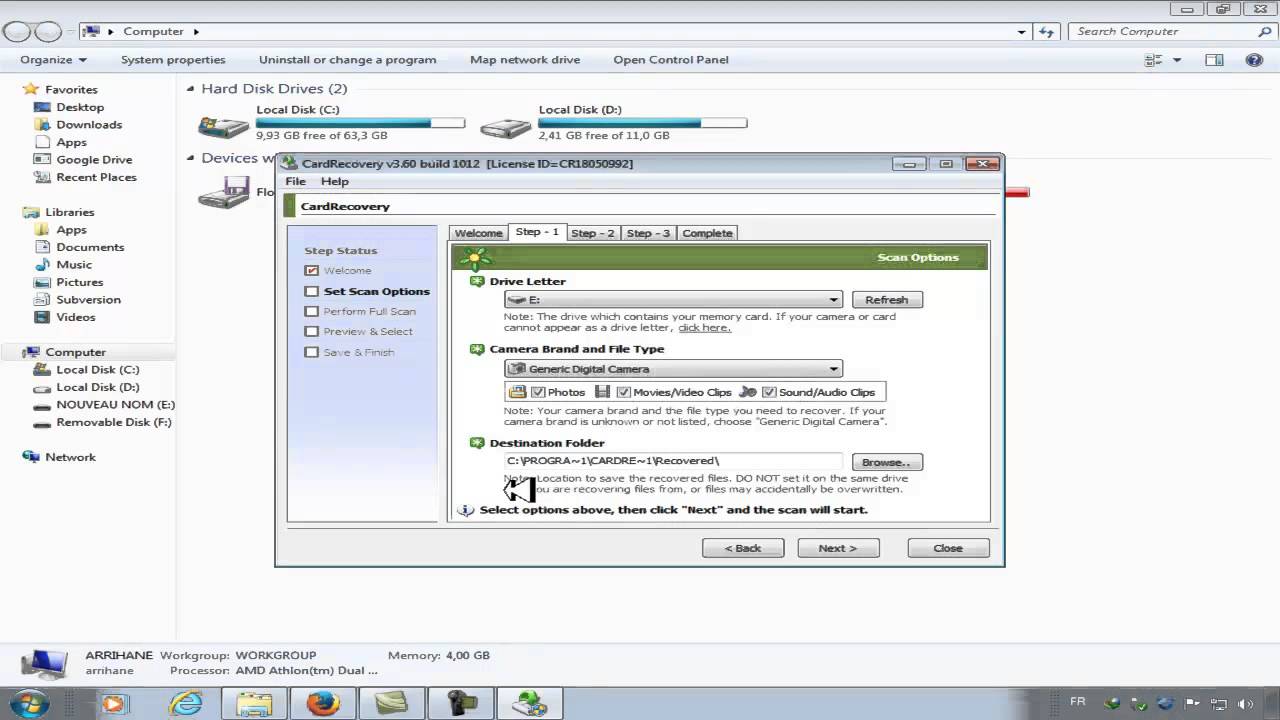The width and height of the screenshot is (1280, 720).
Task: Click the Set Scan Options status checkbox
Action: [x=312, y=292]
